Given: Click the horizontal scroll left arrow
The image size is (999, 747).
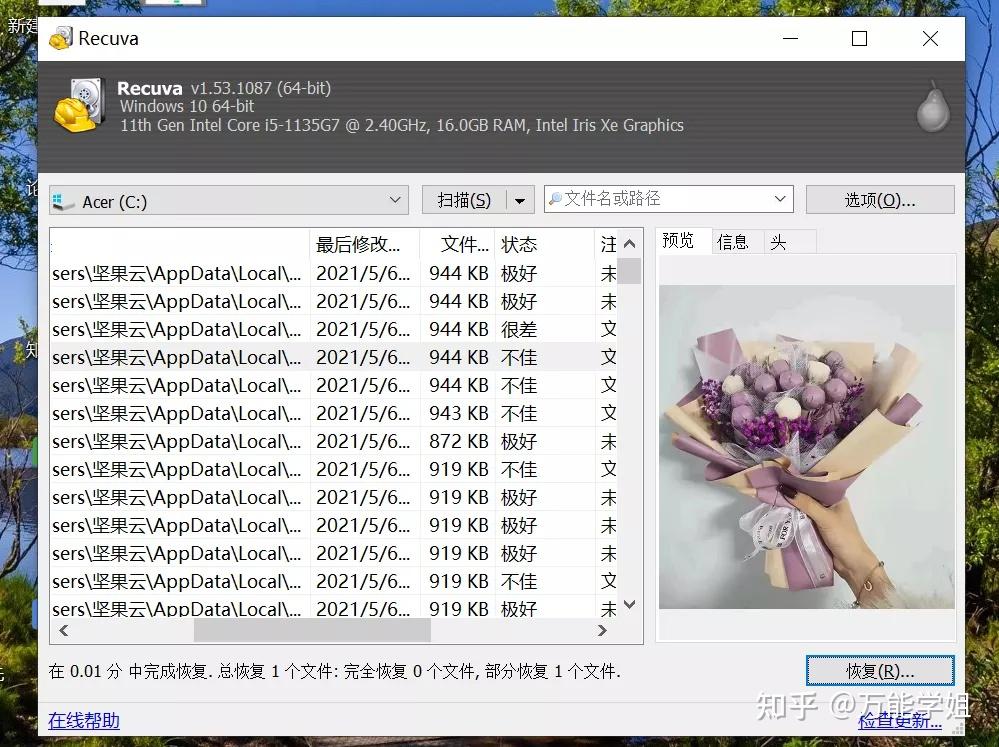Looking at the screenshot, I should click(64, 630).
